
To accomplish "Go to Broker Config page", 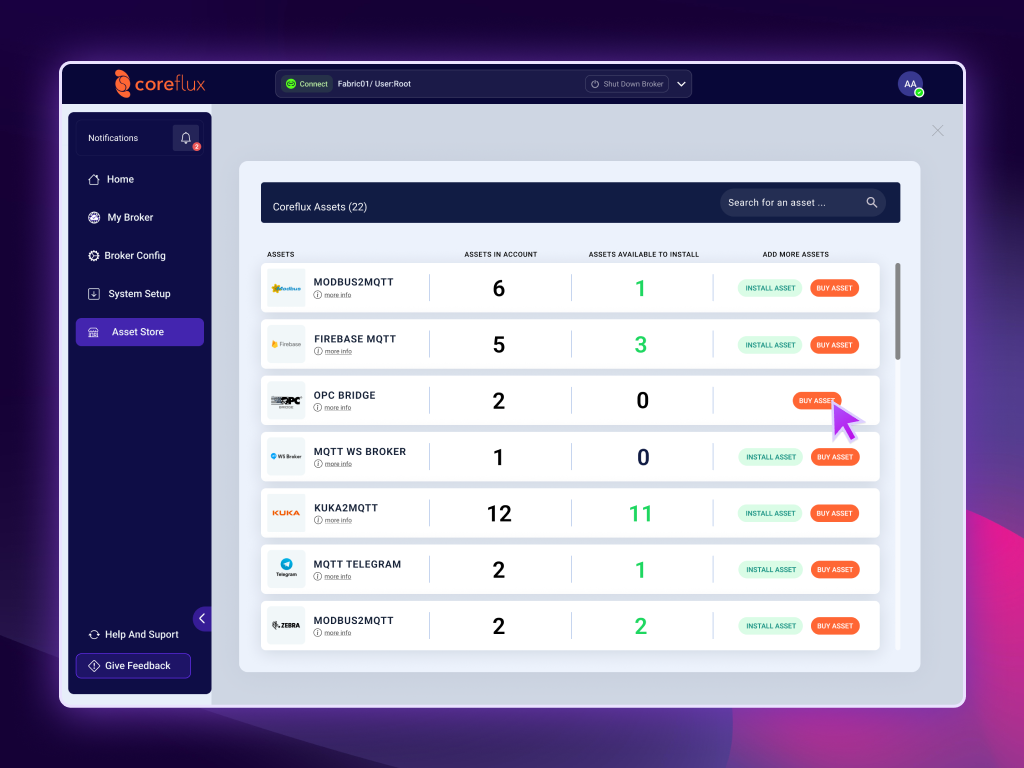I will click(x=134, y=256).
